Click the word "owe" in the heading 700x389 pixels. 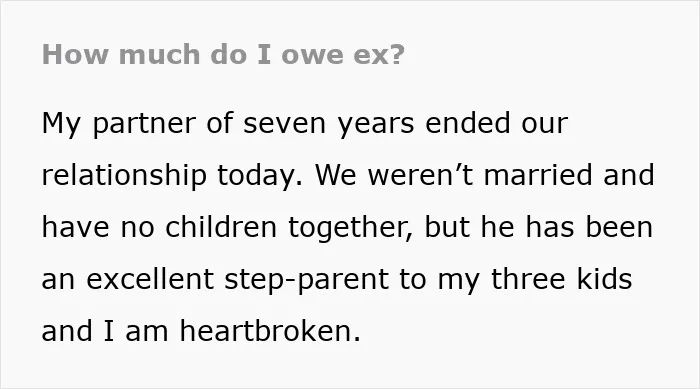[x=312, y=55]
